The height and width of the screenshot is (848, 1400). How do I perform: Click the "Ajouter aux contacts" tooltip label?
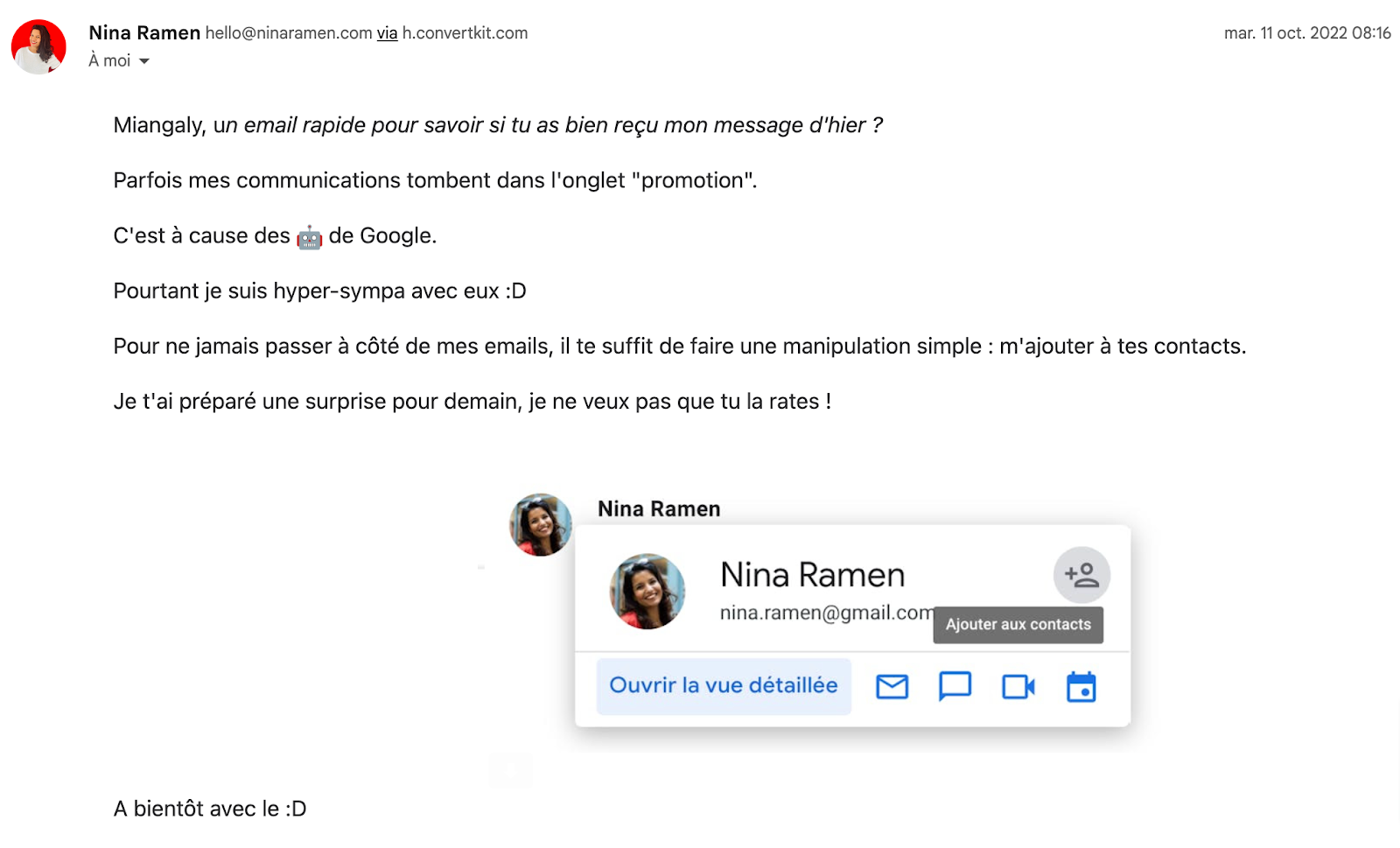pyautogui.click(x=1018, y=625)
